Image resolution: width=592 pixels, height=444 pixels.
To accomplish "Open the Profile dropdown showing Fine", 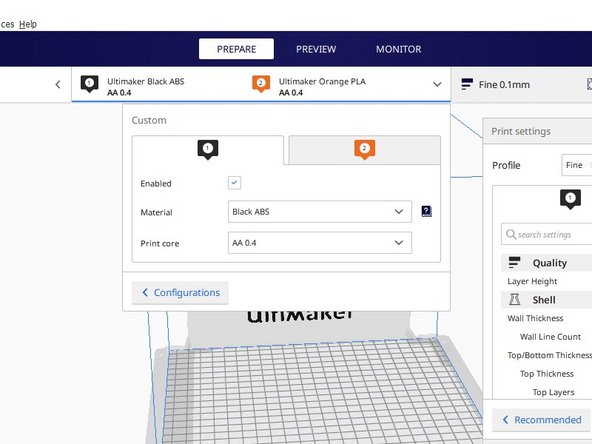I will (x=577, y=165).
